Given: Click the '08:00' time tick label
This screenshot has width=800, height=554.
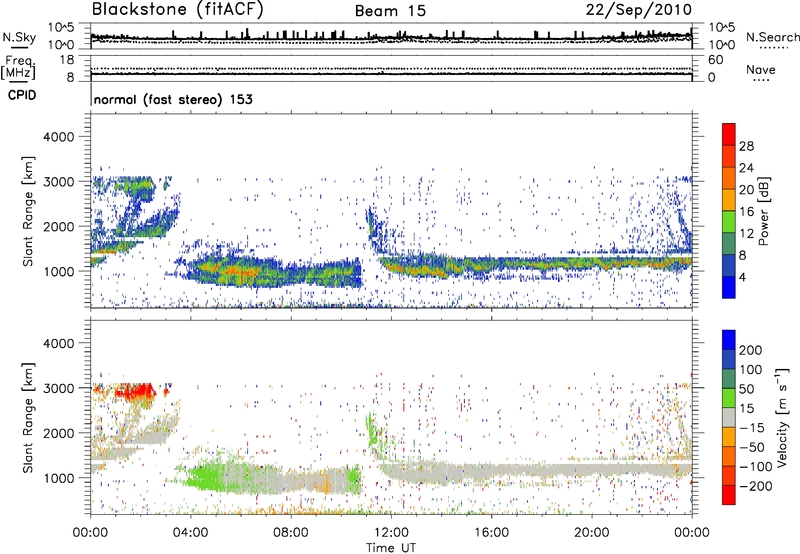Looking at the screenshot, I should coord(291,533).
